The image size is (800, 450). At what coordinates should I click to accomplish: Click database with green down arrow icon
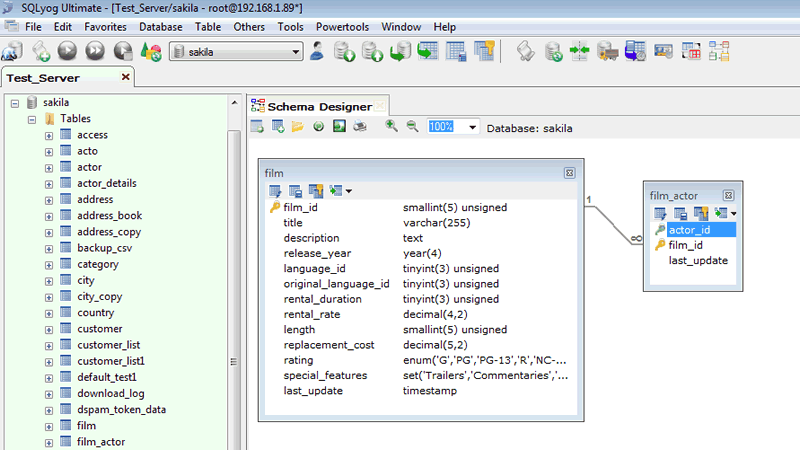pyautogui.click(x=344, y=52)
